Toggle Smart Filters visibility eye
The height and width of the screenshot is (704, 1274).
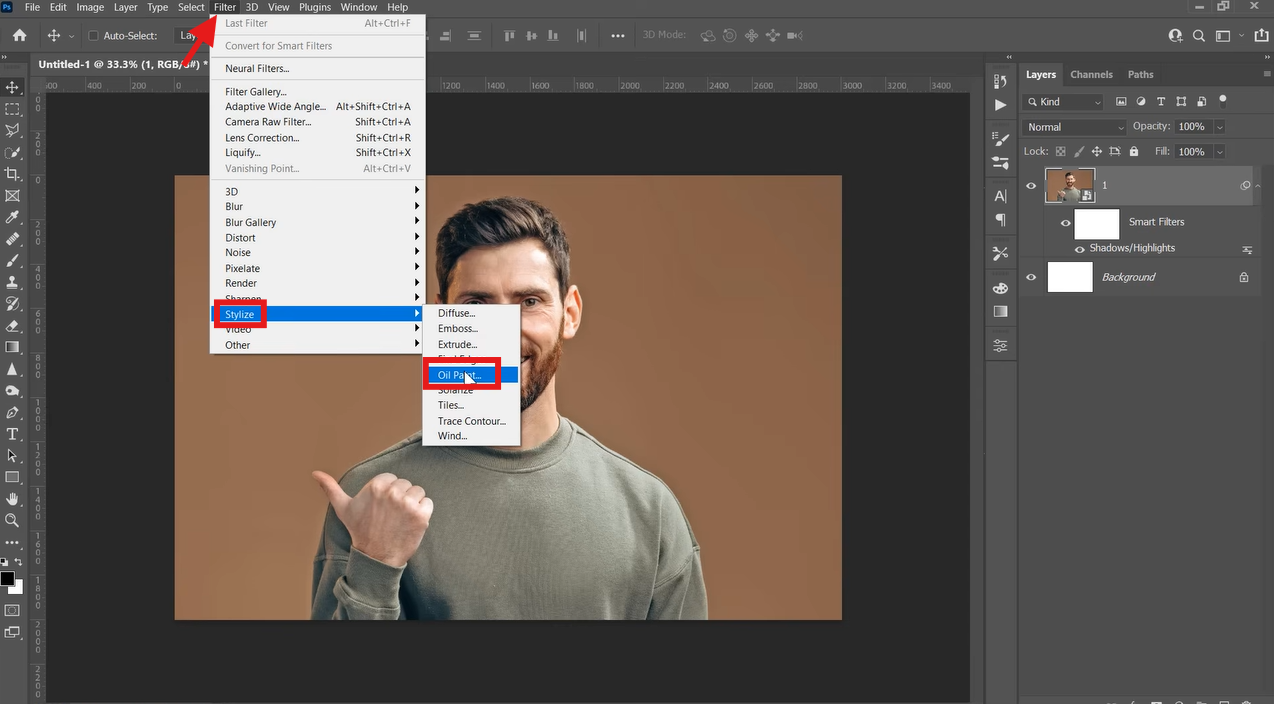pos(1065,223)
